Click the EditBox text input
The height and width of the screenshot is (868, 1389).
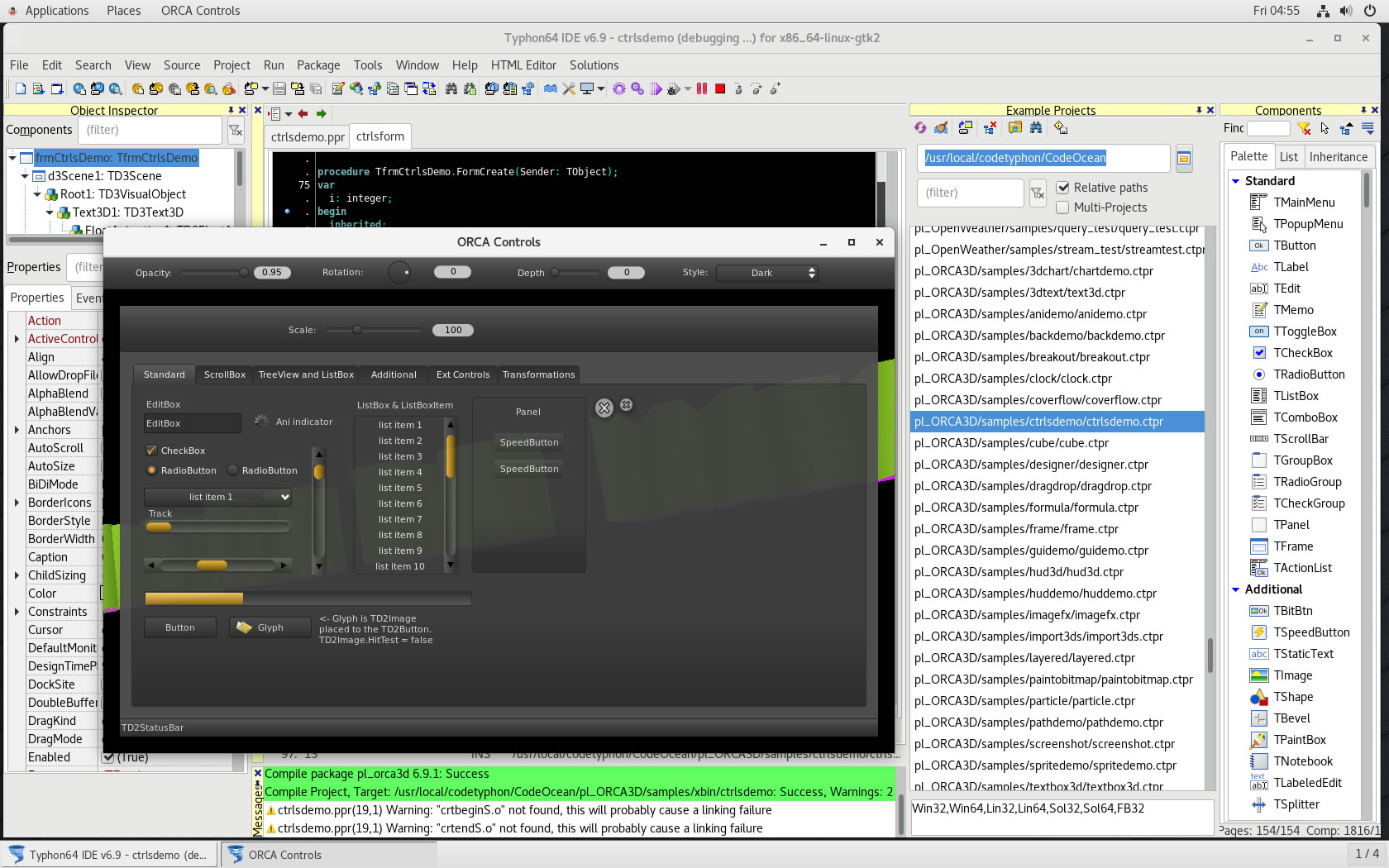193,423
